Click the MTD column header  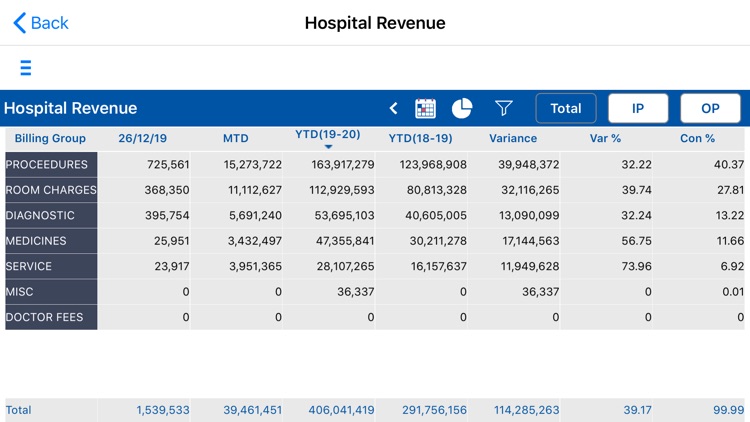tap(235, 138)
